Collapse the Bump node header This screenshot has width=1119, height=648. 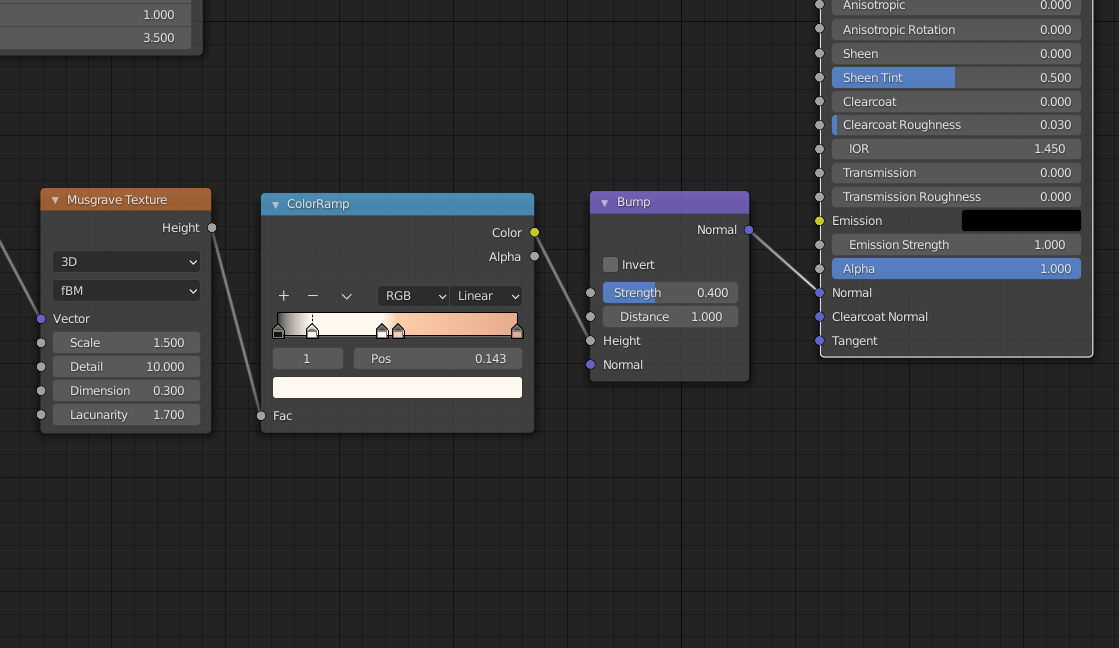tap(602, 202)
